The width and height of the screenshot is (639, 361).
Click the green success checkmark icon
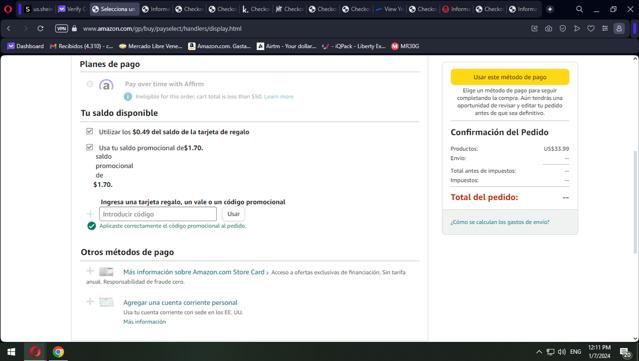click(x=92, y=226)
